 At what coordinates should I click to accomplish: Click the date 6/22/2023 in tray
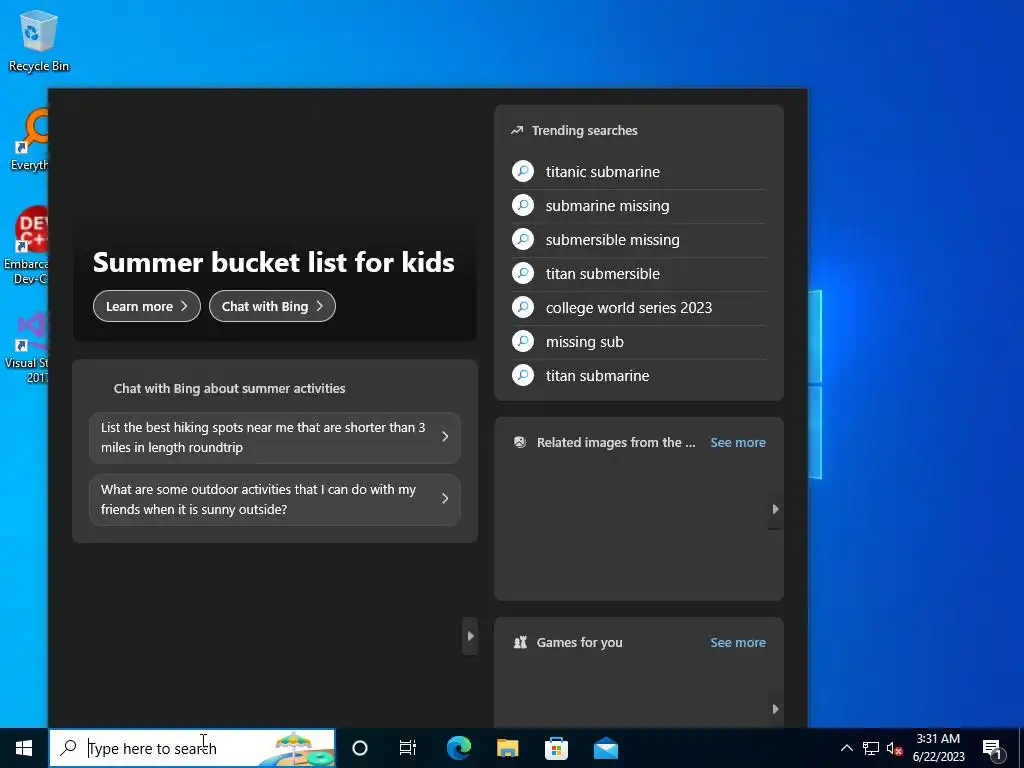point(938,758)
